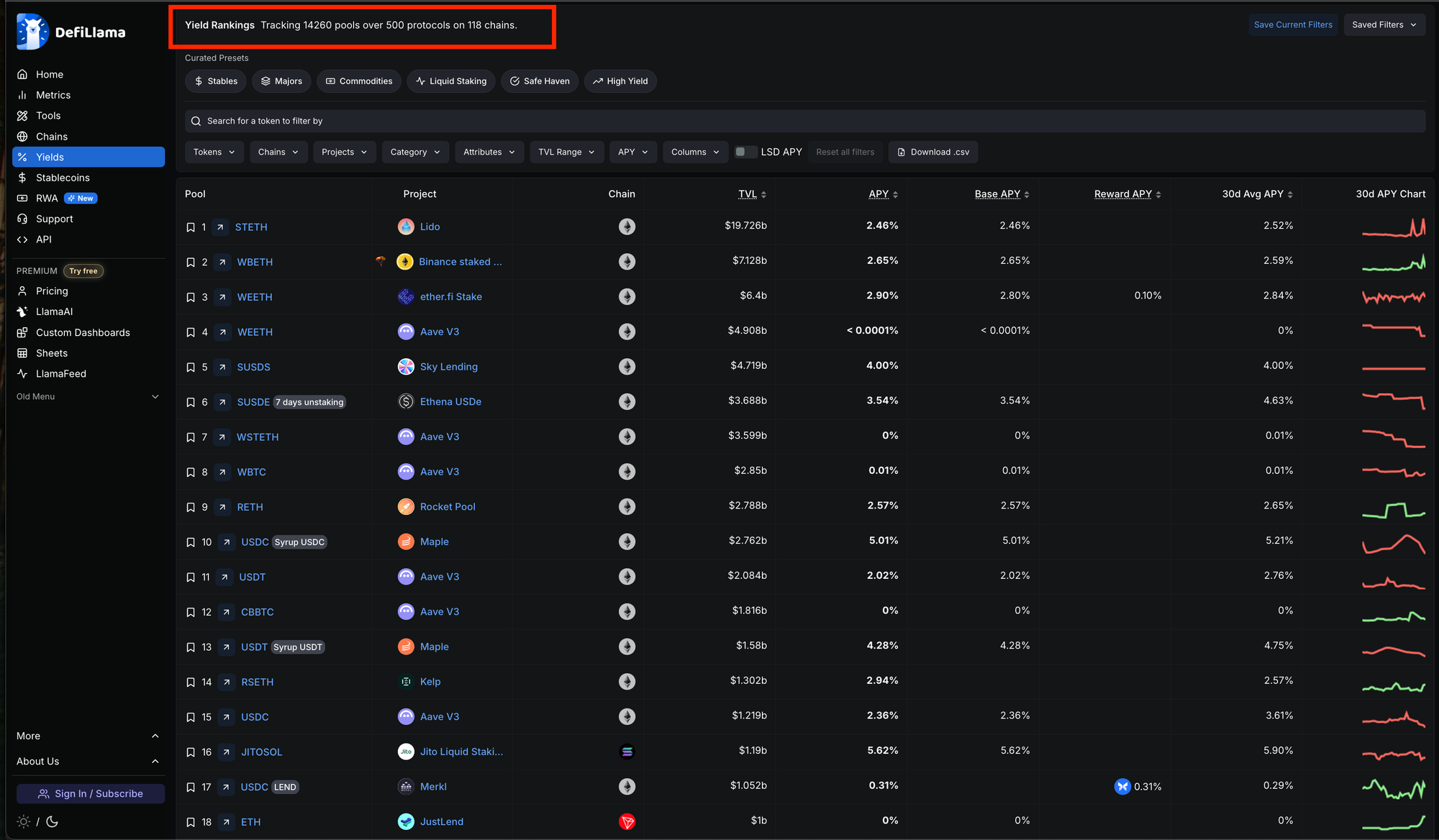Click the Lido project icon
The width and height of the screenshot is (1439, 840).
pyautogui.click(x=406, y=227)
